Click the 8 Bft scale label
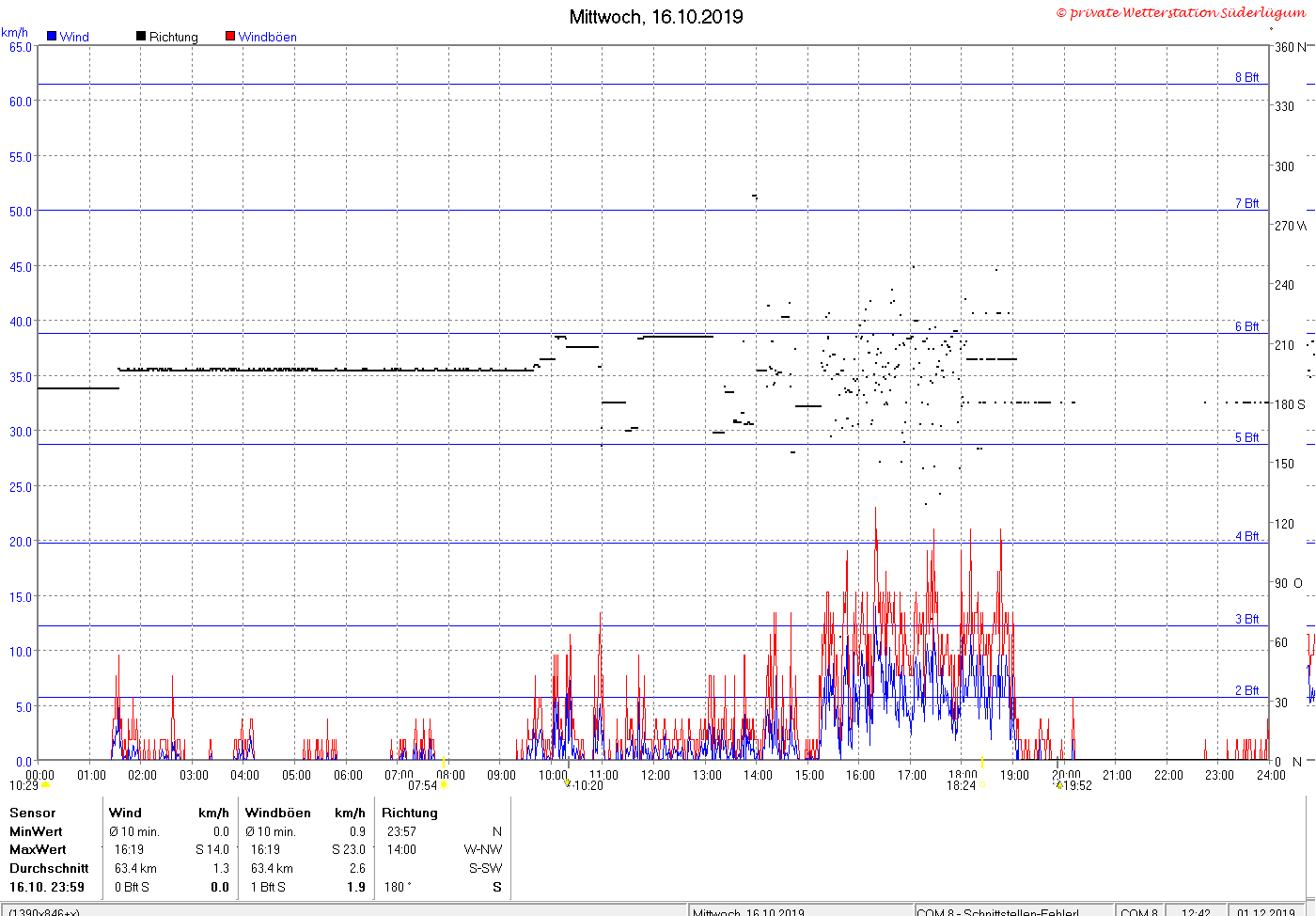 click(1246, 77)
